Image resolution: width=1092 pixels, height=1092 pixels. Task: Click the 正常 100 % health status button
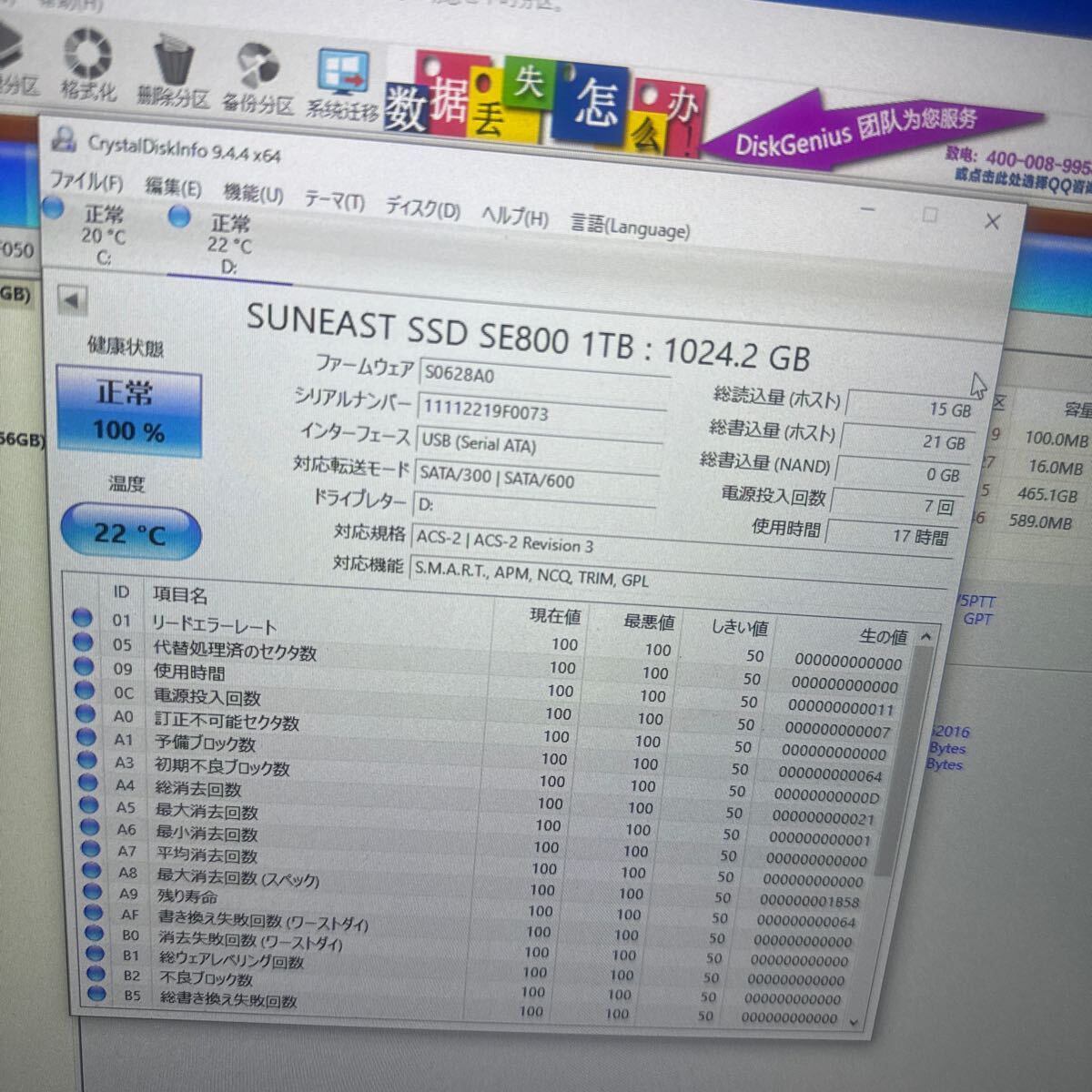click(128, 410)
